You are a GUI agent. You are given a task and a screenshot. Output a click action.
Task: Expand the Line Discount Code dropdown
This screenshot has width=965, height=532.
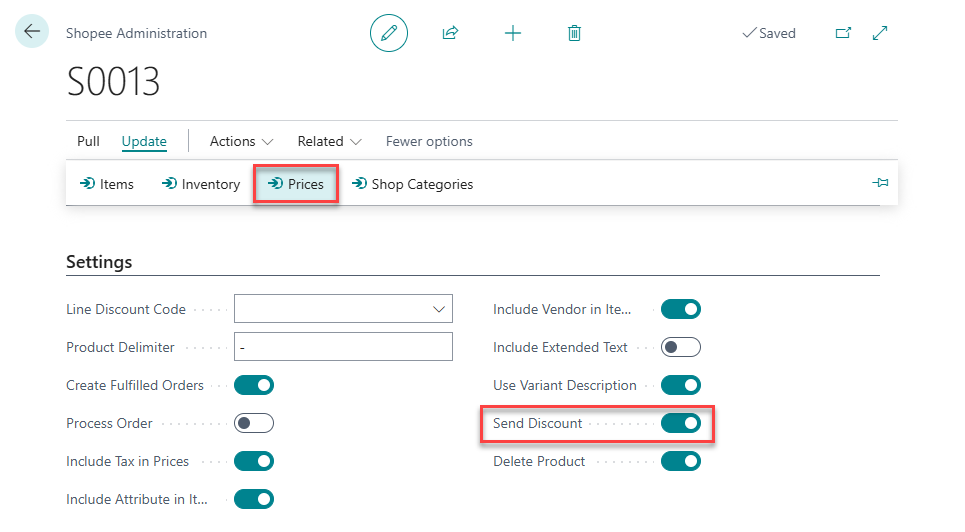(438, 309)
